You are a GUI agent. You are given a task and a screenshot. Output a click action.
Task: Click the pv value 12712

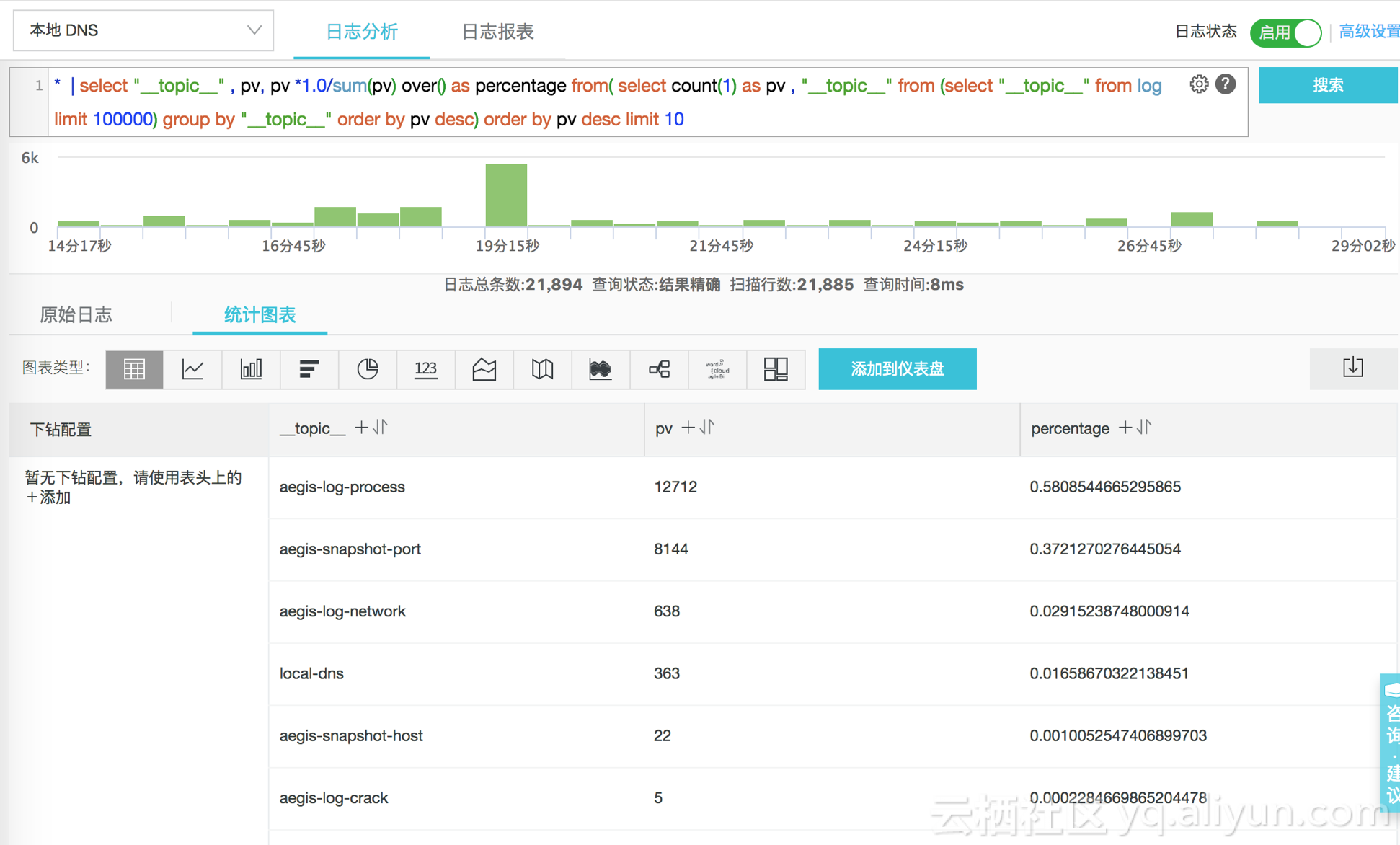[675, 487]
